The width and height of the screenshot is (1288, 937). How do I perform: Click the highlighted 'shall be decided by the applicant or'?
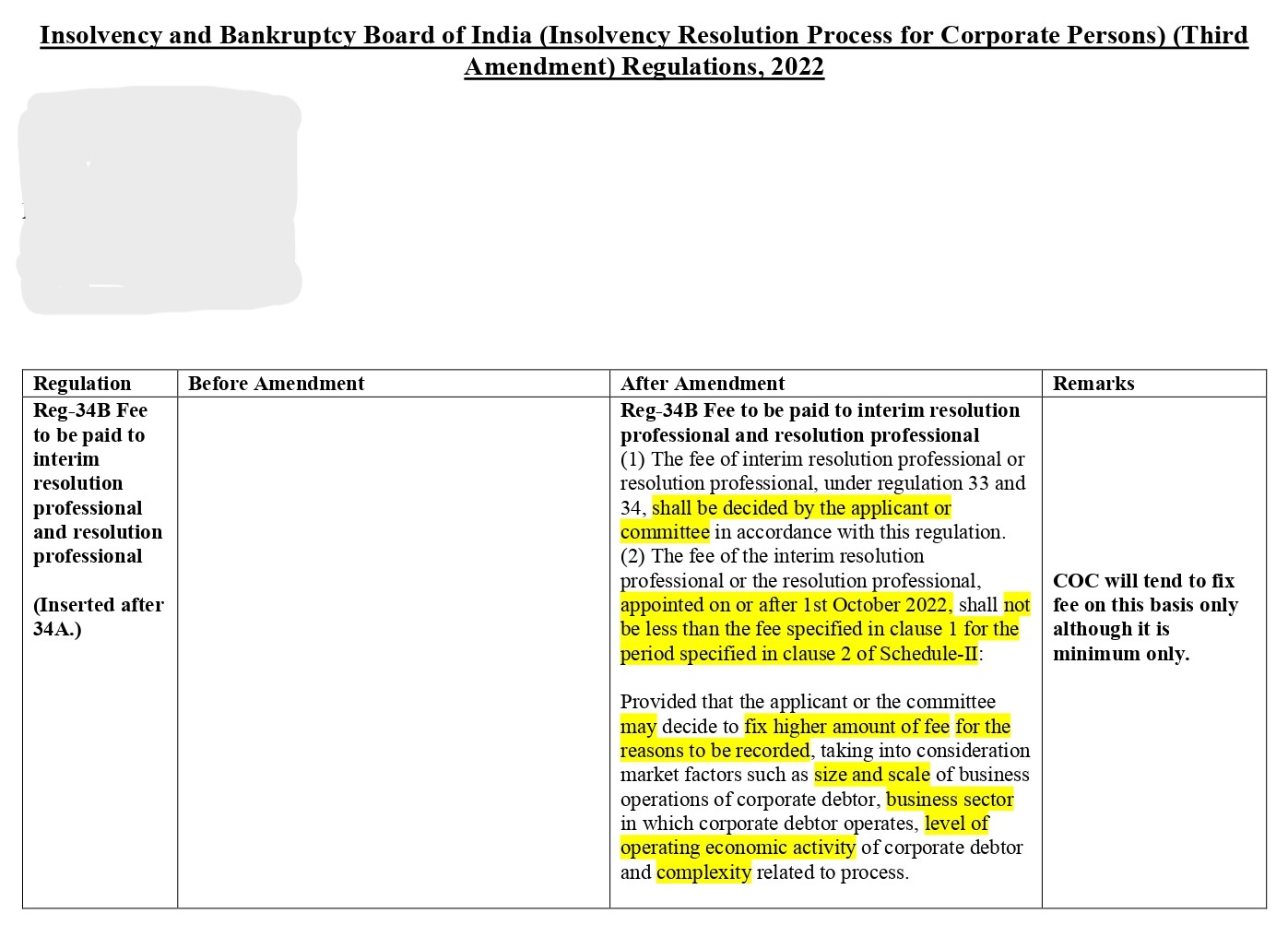[x=801, y=508]
